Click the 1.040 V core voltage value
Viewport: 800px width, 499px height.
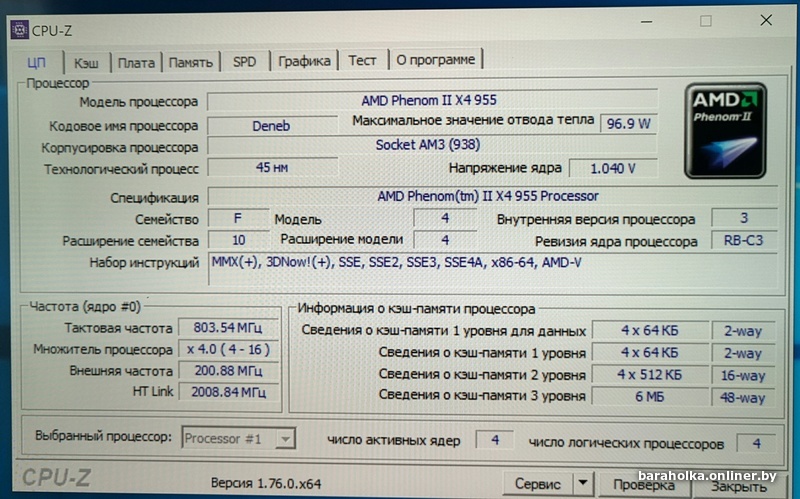coord(613,168)
